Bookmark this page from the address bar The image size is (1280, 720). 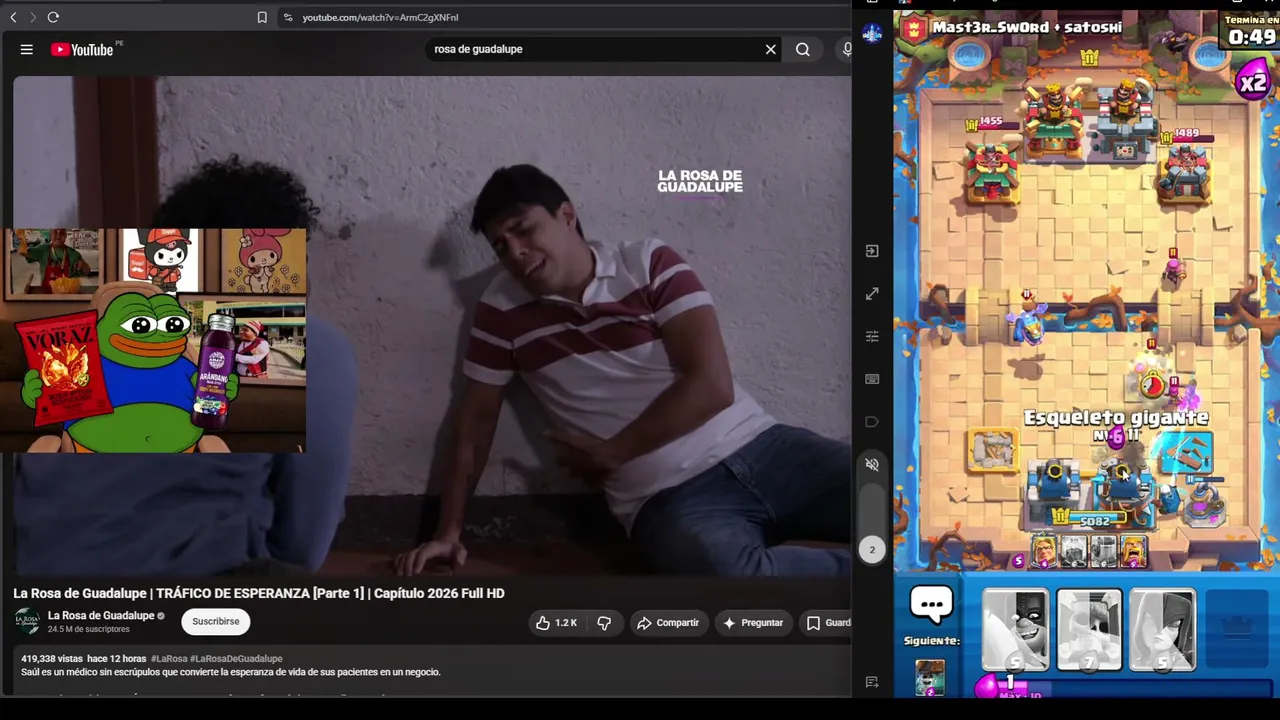[x=262, y=17]
